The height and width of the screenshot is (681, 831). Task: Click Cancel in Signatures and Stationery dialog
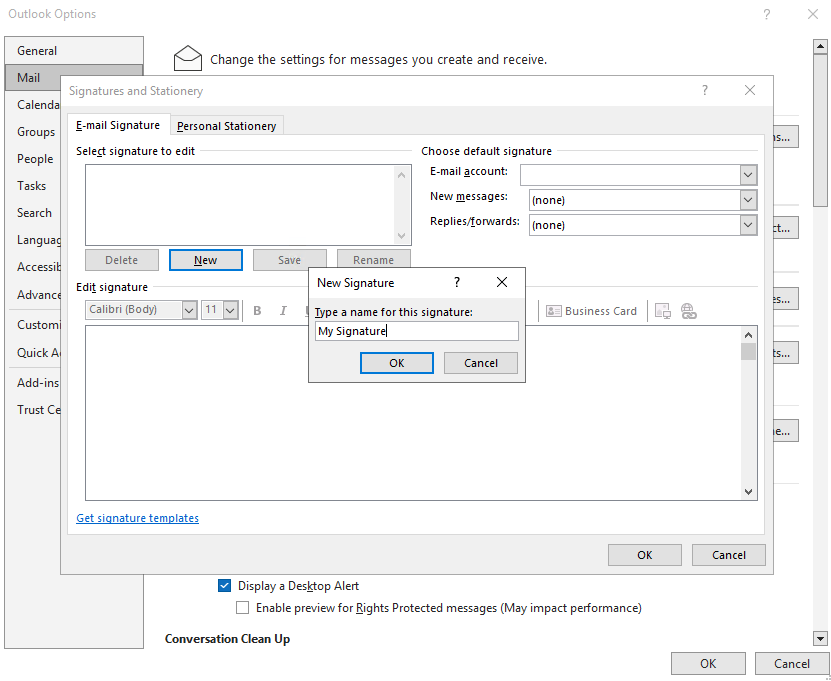tap(729, 555)
